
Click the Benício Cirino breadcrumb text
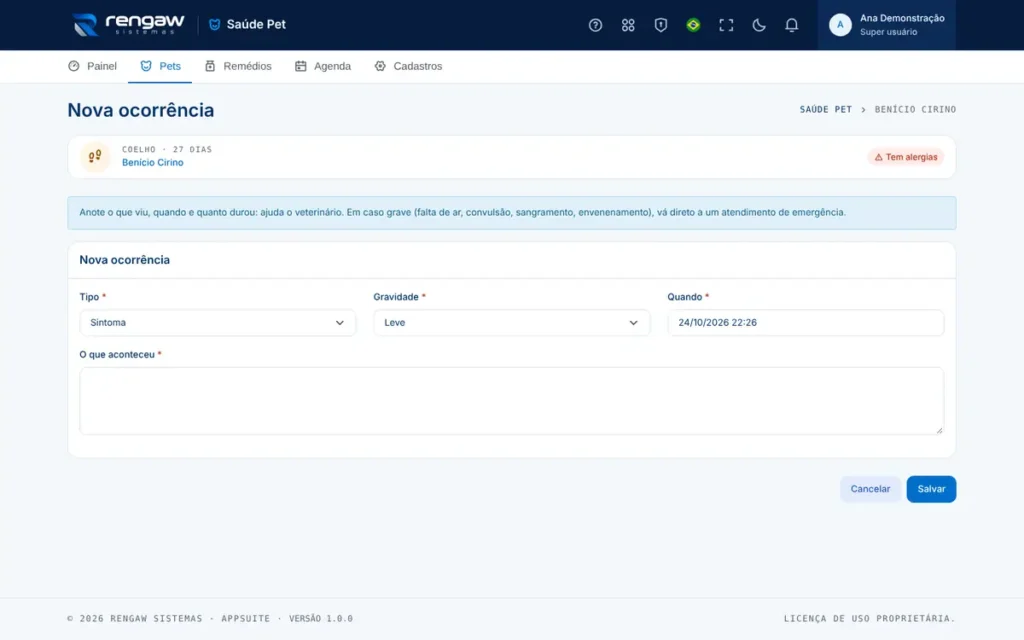[915, 110]
